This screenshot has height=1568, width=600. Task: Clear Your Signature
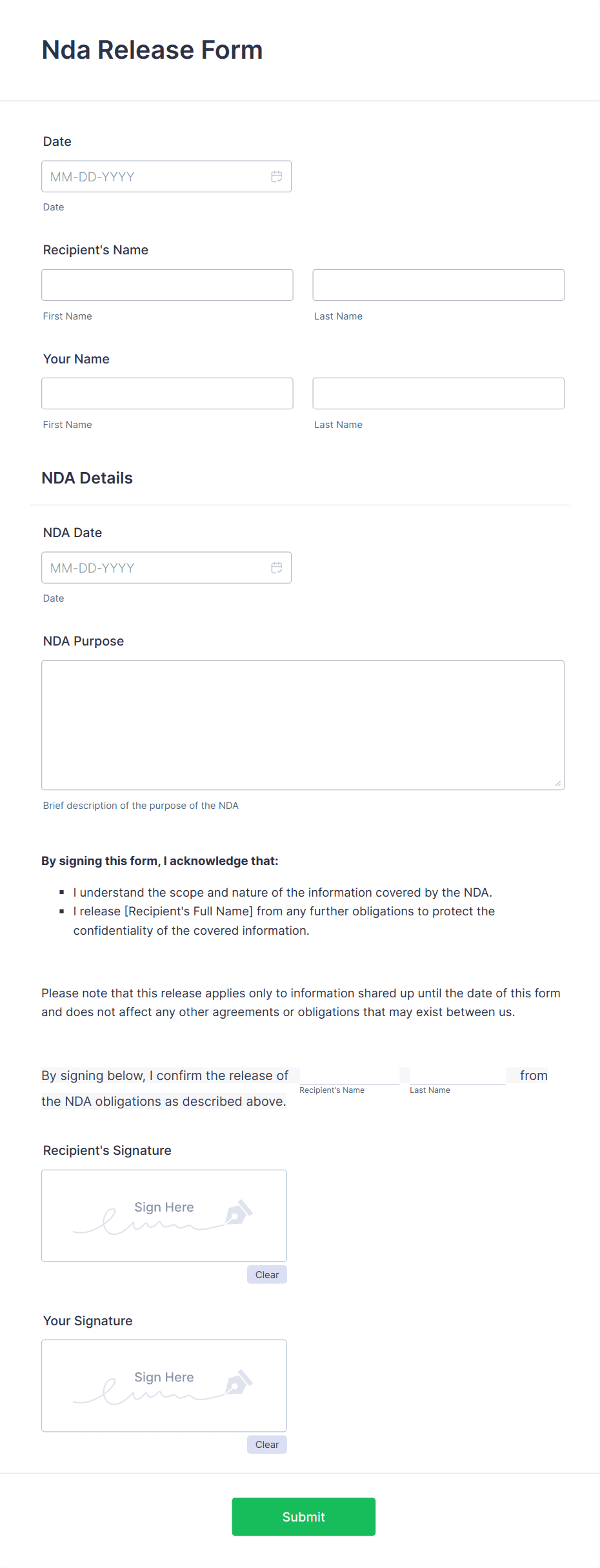coord(266,1445)
